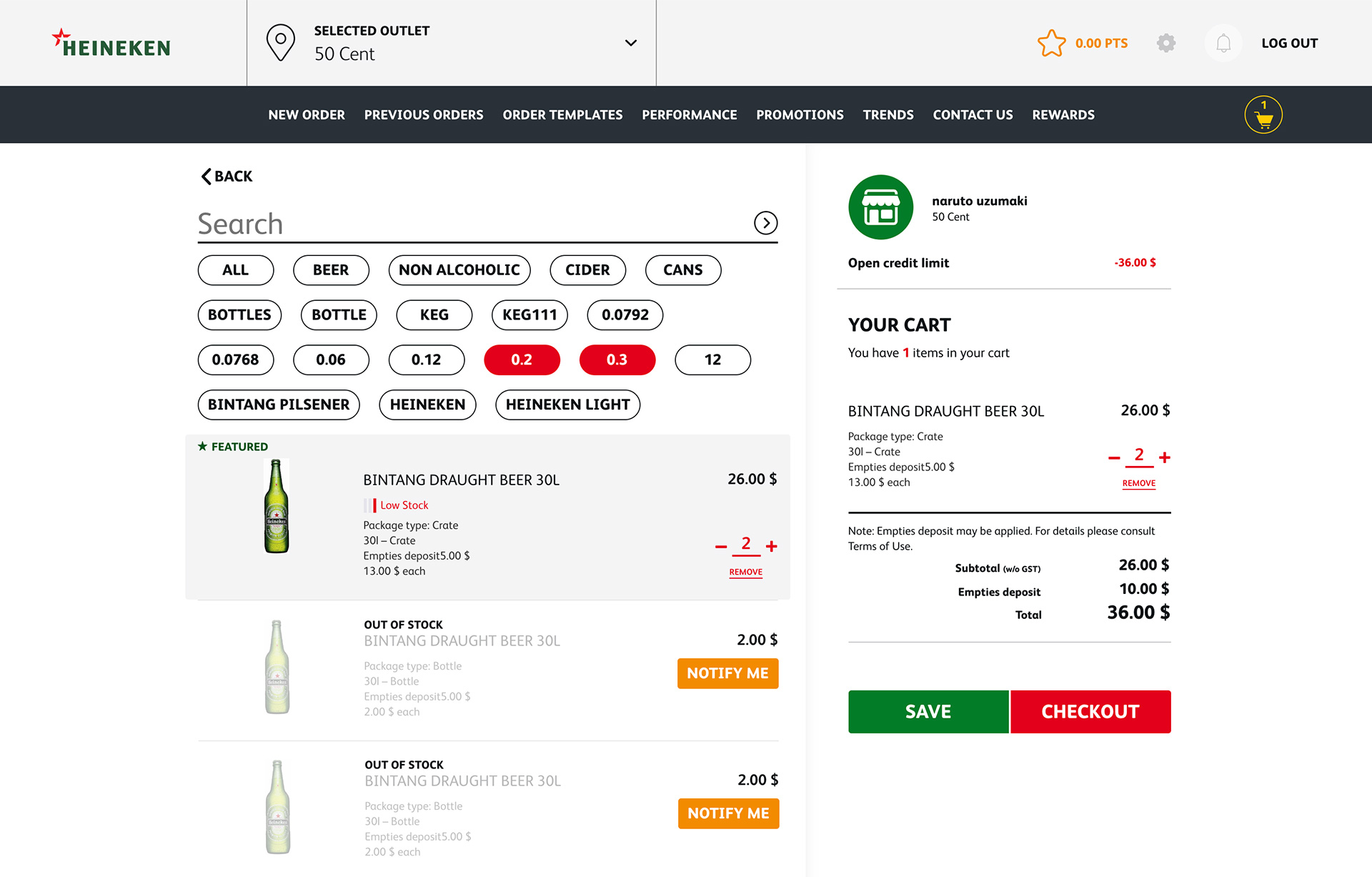1372x877 pixels.
Task: Click the -36.00 $ credit limit value
Action: (x=1135, y=263)
